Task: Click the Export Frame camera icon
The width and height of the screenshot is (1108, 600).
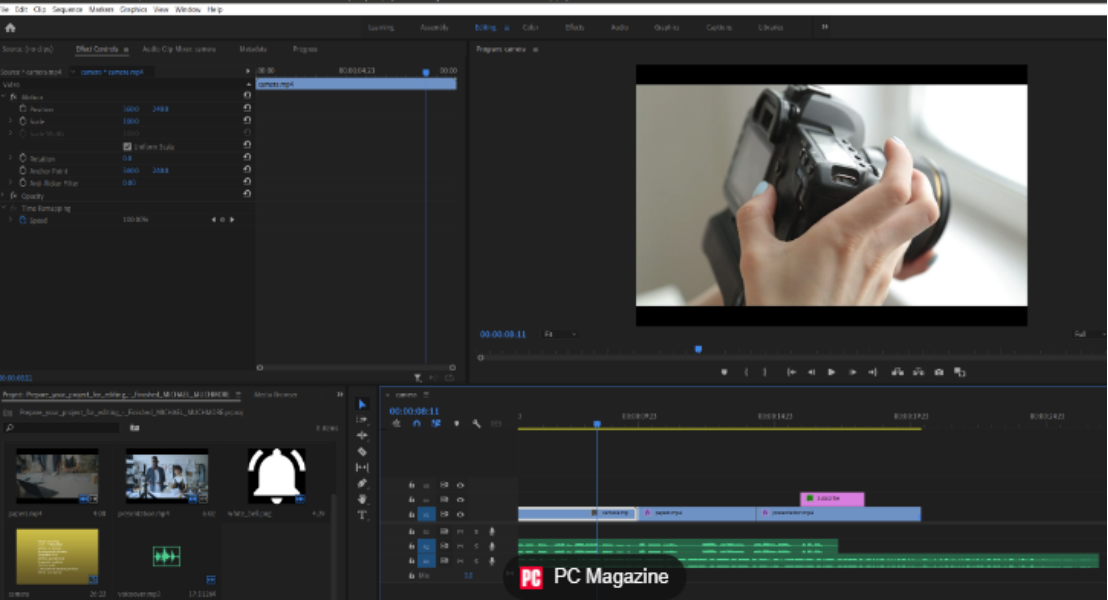Action: [938, 371]
